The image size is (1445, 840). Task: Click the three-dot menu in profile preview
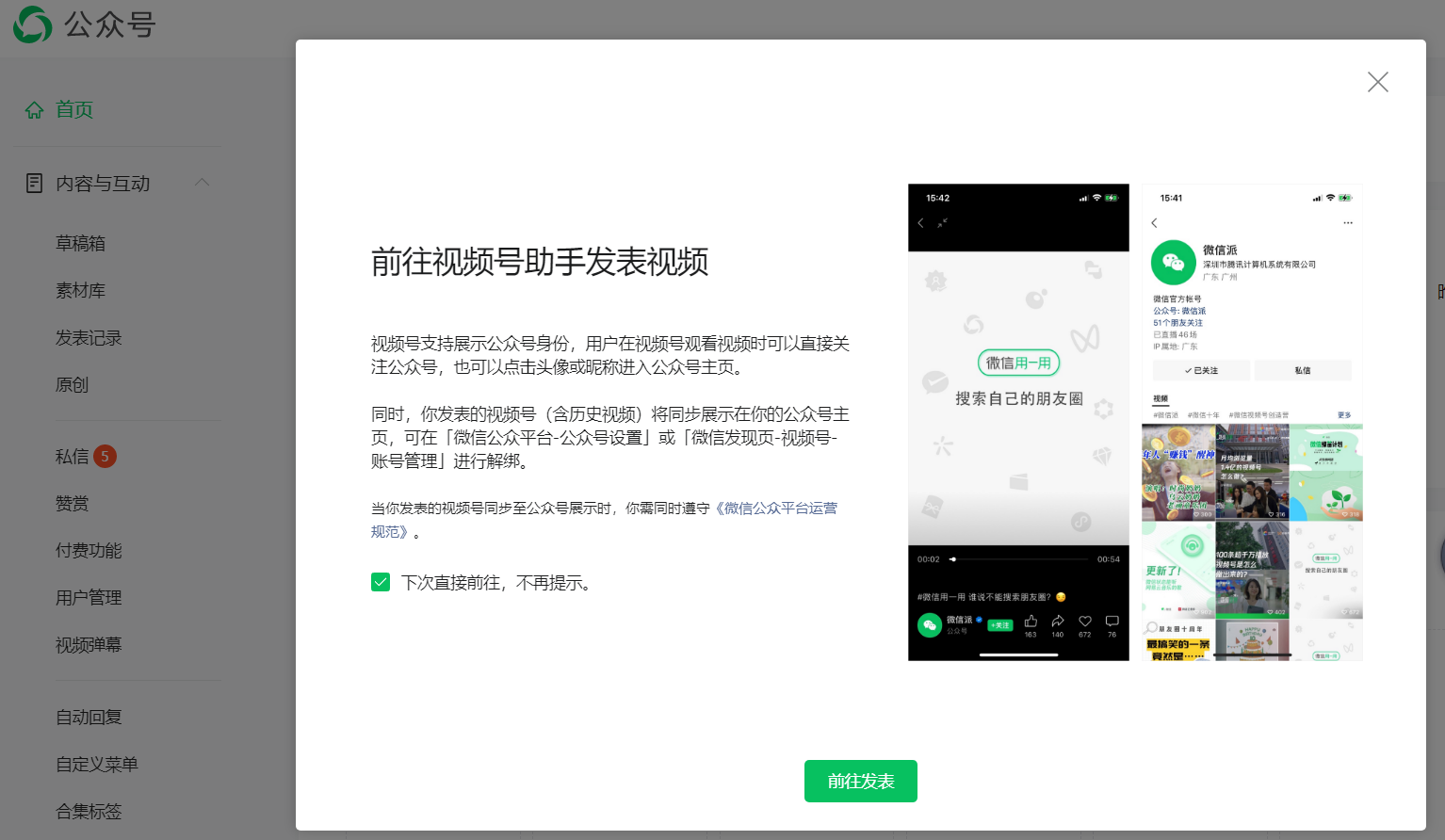tap(1348, 223)
